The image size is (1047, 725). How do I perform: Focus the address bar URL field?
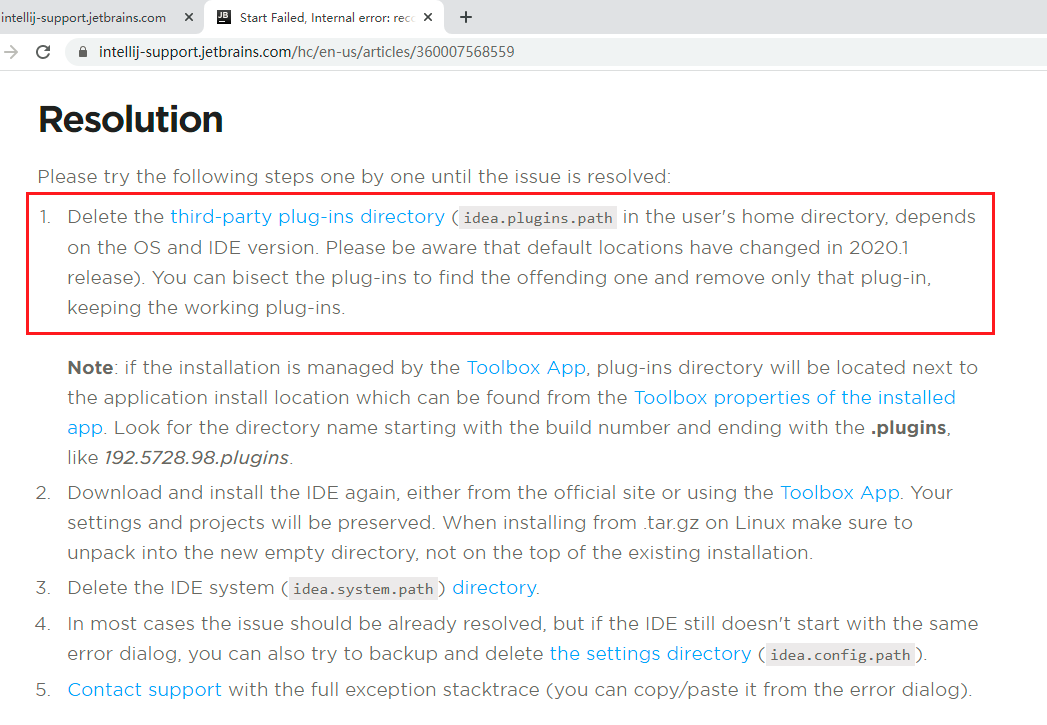pos(554,52)
